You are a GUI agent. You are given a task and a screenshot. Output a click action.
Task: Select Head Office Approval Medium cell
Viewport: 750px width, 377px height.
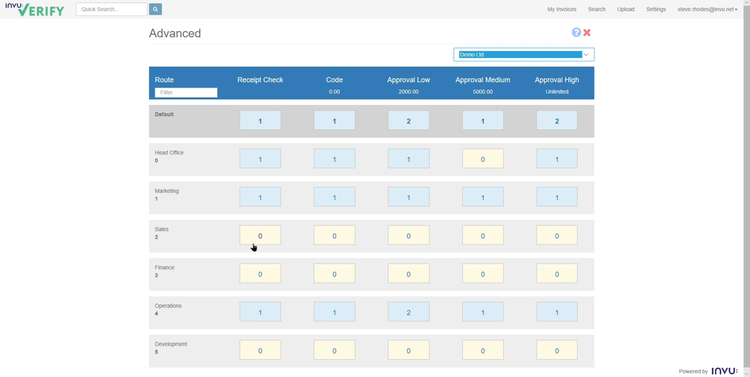pyautogui.click(x=483, y=159)
